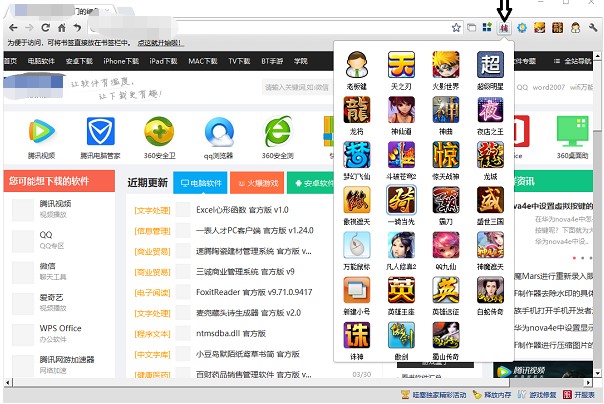This screenshot has width=604, height=404.
Task: Open the 盛世三国 game icon
Action: coord(490,200)
